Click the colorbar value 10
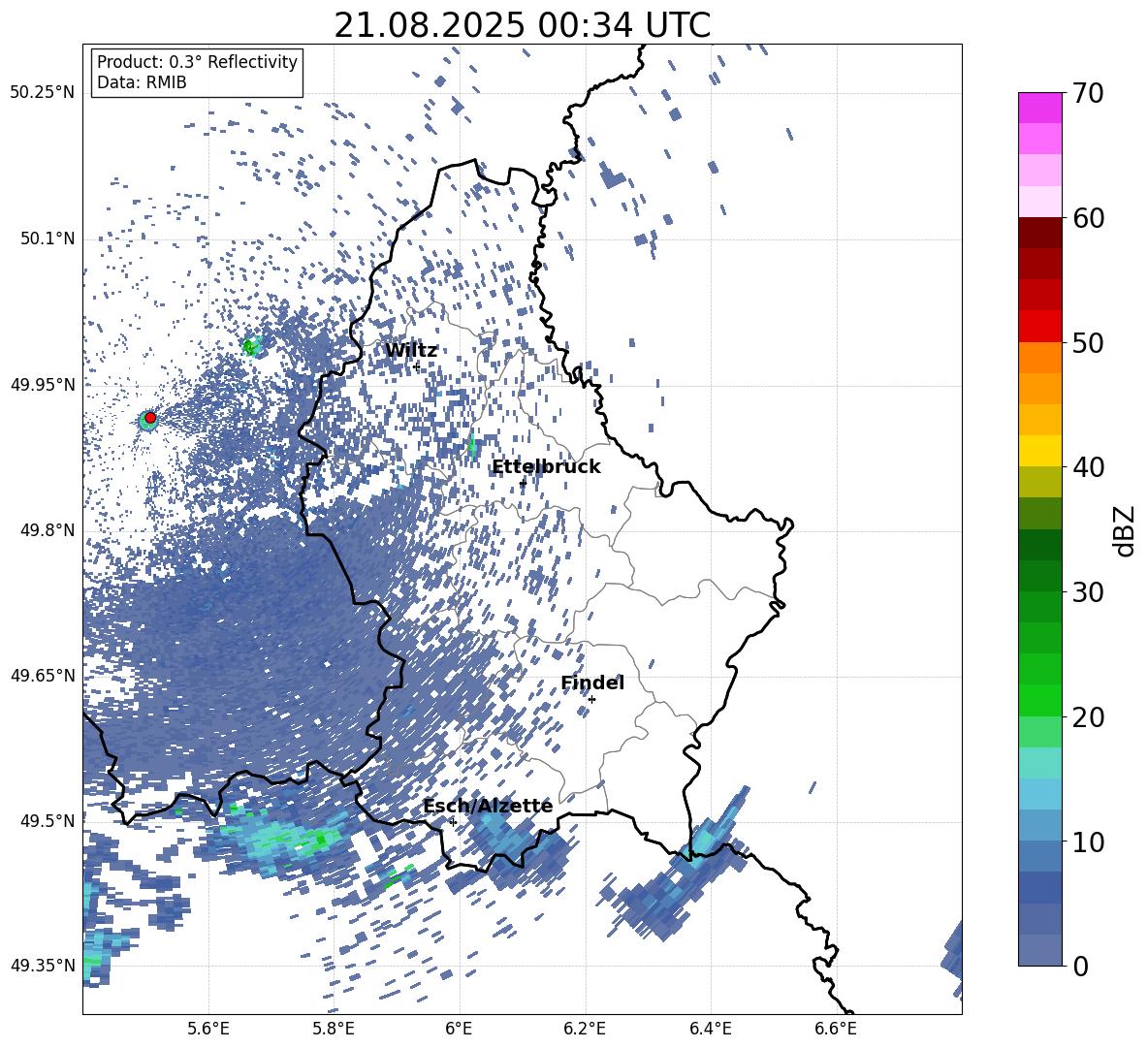The image size is (1148, 1048). coord(1087,842)
